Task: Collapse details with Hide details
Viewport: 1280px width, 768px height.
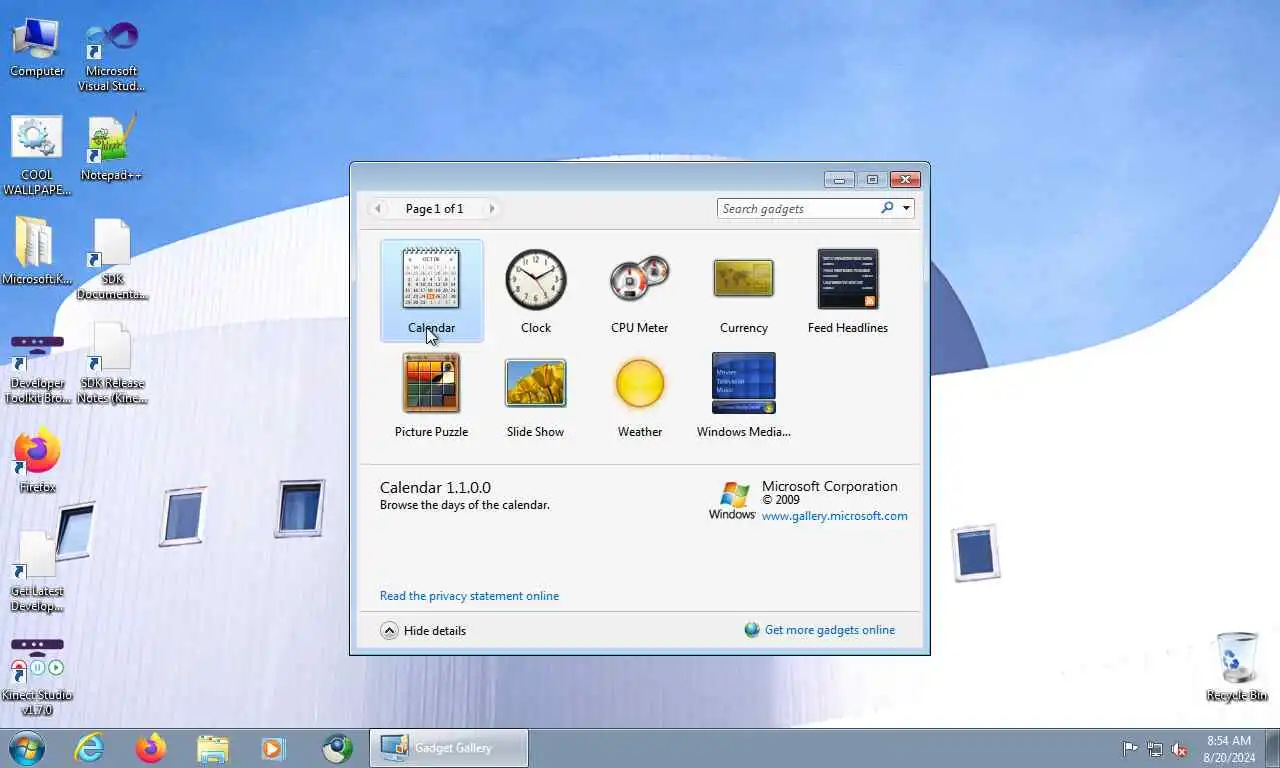Action: click(x=423, y=631)
